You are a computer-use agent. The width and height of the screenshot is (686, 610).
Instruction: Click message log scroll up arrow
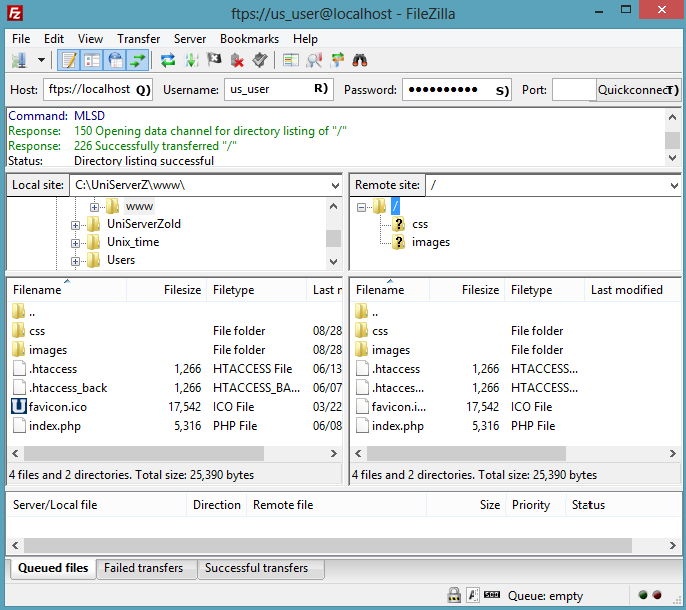(672, 117)
